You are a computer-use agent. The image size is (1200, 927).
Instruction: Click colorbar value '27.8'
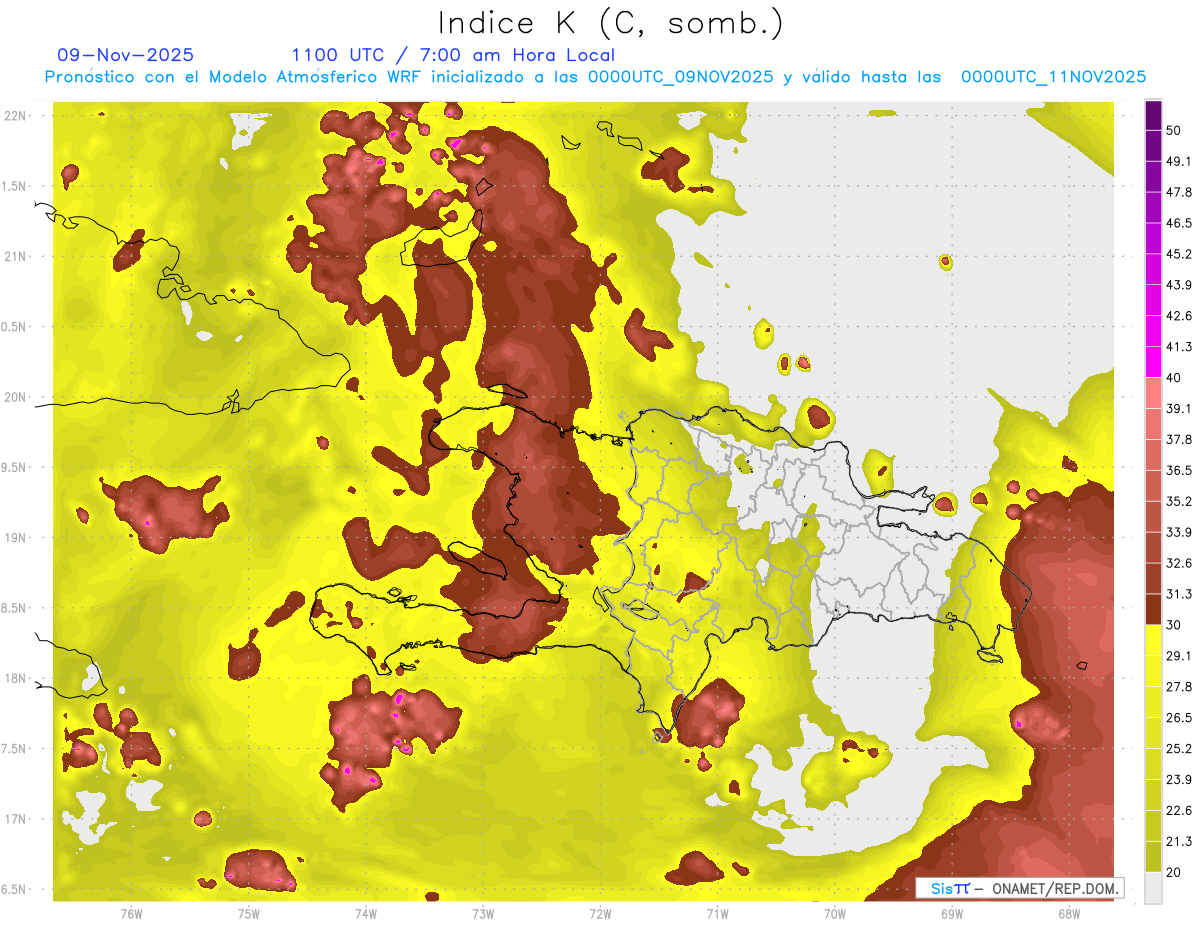click(1179, 687)
